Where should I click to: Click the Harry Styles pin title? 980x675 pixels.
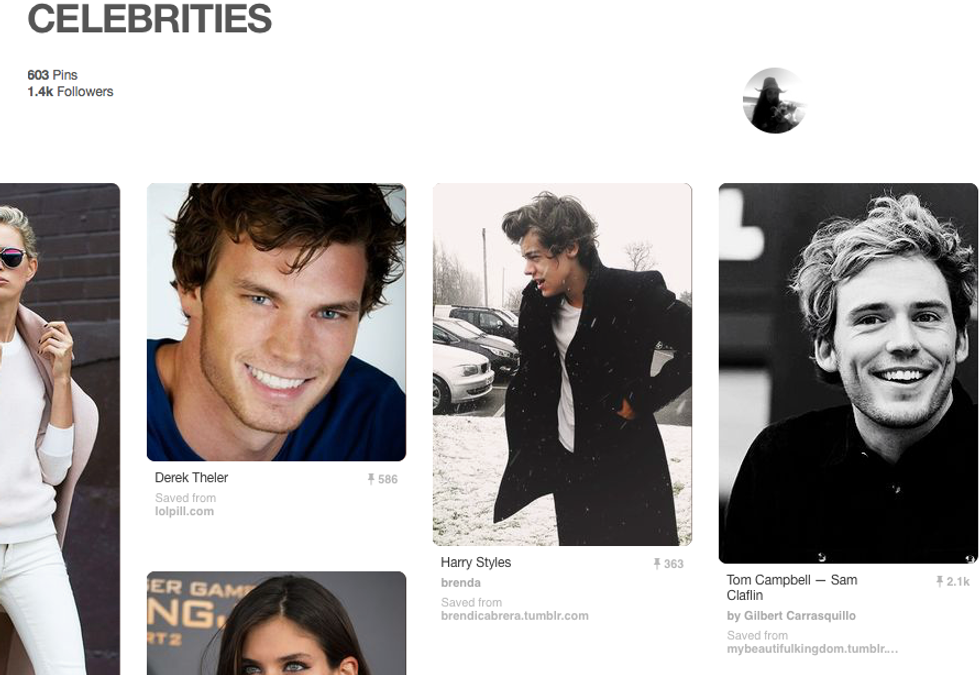click(x=476, y=562)
